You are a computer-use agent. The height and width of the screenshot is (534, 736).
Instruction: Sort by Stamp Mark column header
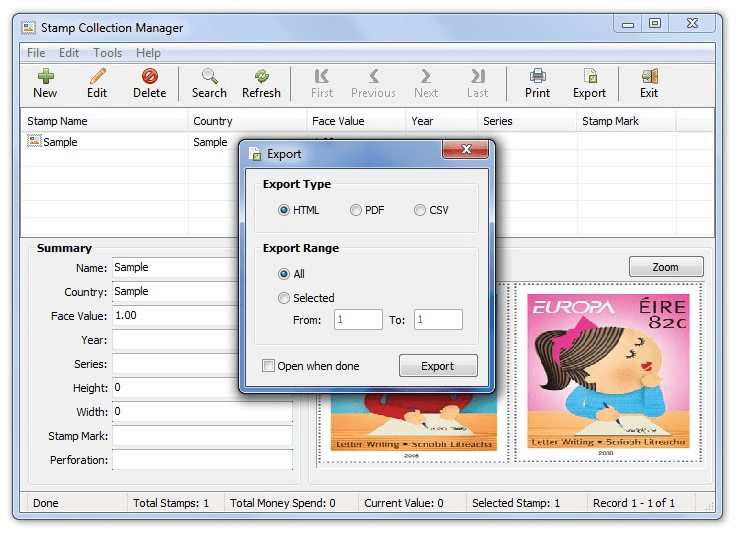(626, 121)
